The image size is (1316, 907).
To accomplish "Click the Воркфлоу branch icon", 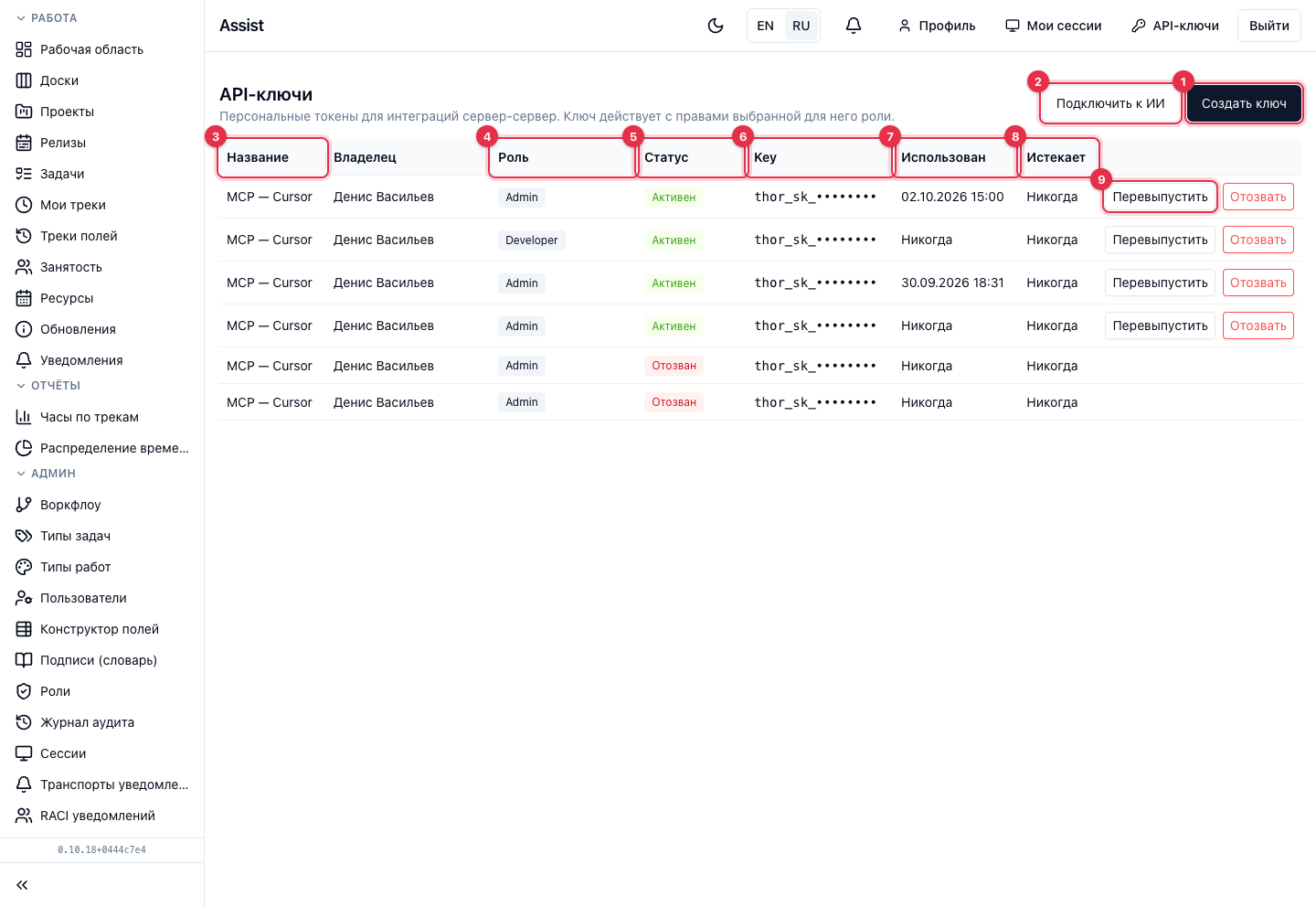I will point(24,505).
